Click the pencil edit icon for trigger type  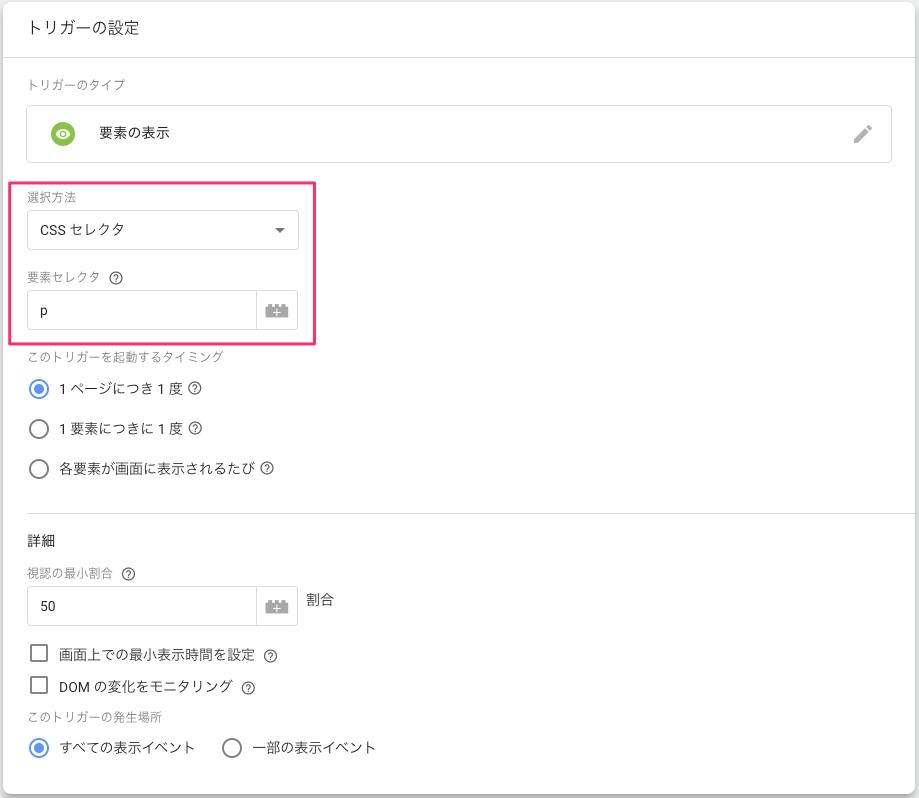point(862,134)
